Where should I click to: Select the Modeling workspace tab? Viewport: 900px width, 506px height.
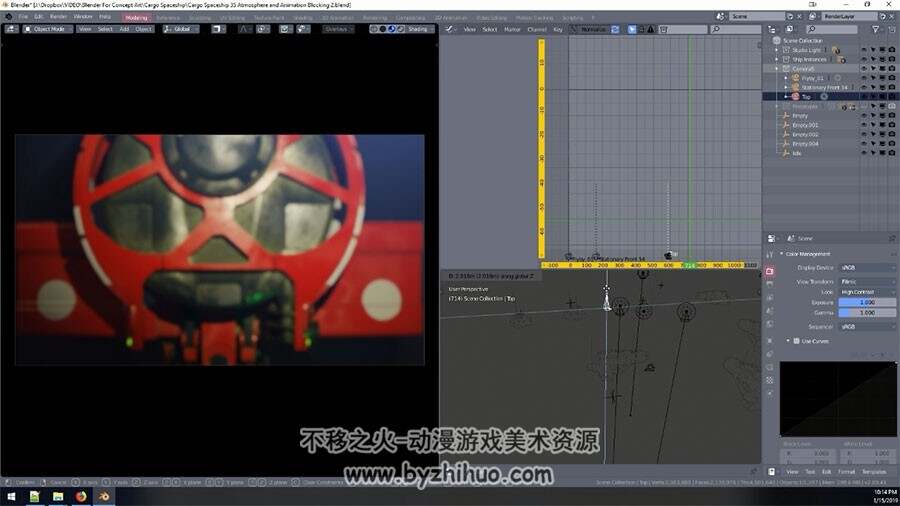[137, 18]
